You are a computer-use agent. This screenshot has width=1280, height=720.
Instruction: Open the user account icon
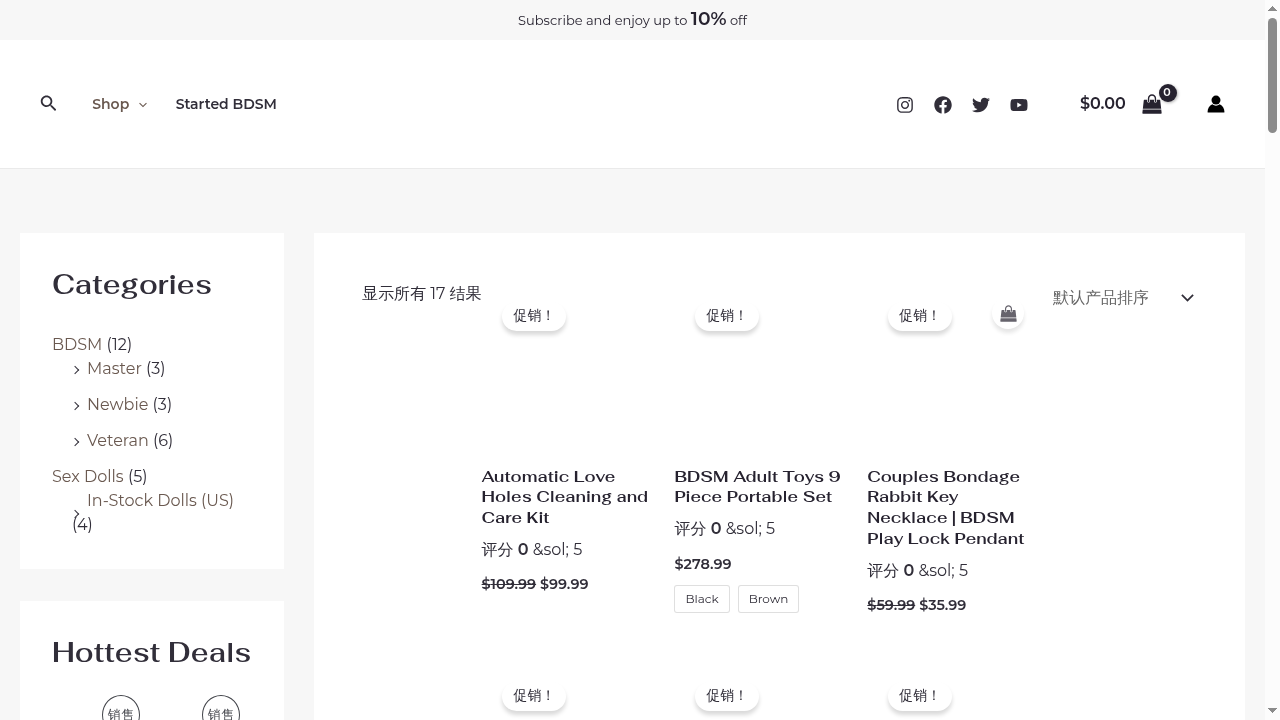(x=1216, y=104)
